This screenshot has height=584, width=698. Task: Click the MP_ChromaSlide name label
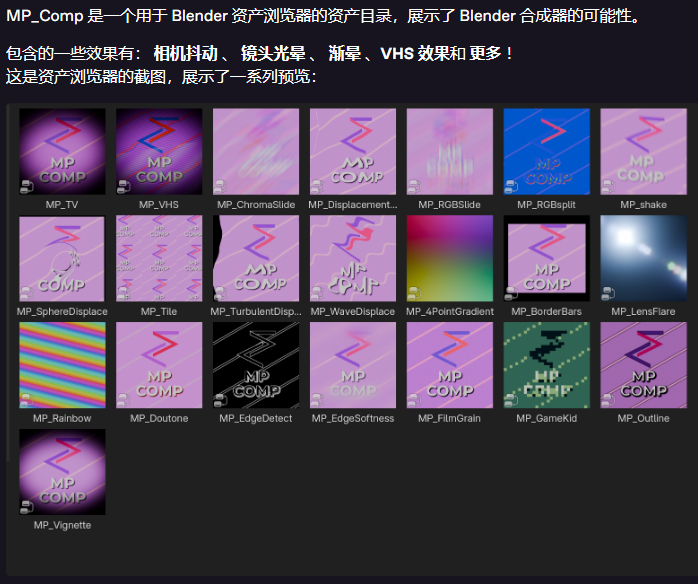[256, 205]
